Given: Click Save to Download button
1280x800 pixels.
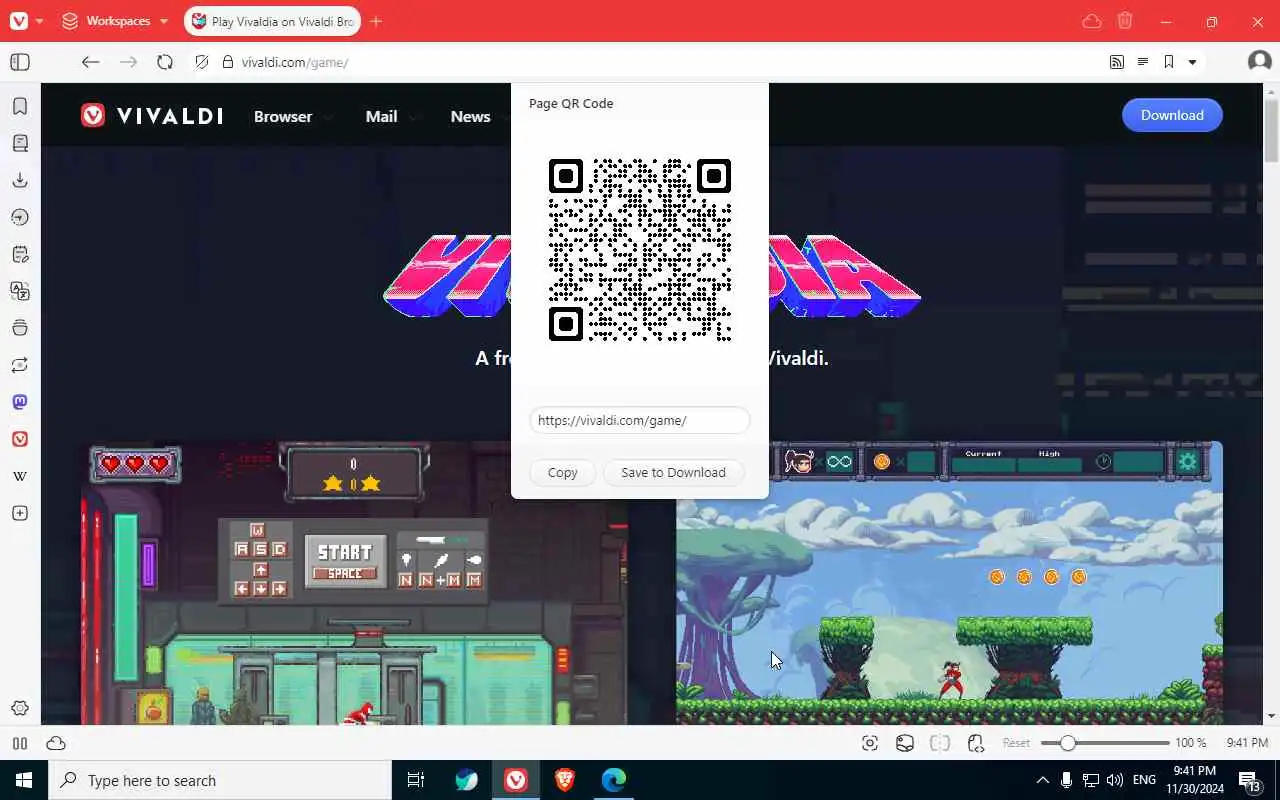Looking at the screenshot, I should [x=673, y=472].
